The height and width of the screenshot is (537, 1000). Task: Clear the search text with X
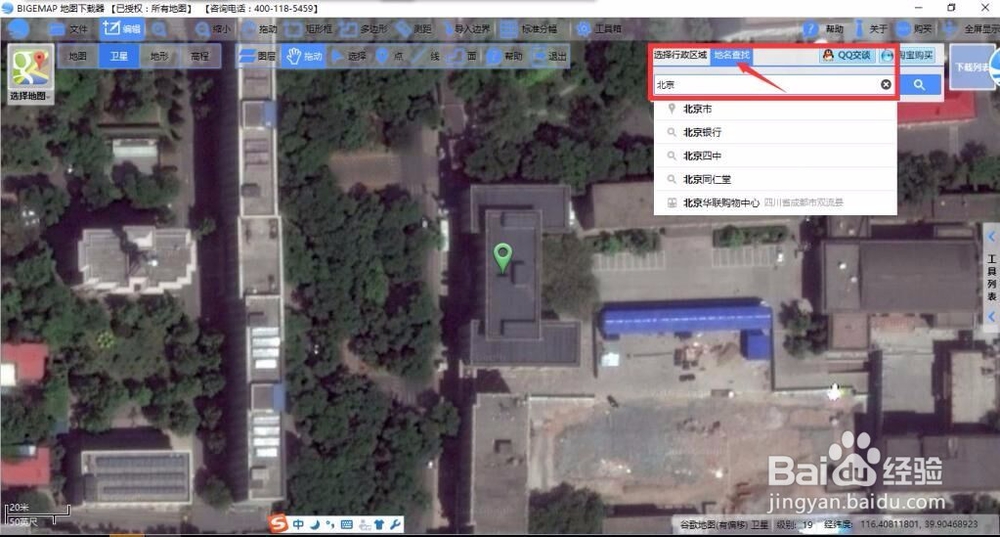[886, 84]
